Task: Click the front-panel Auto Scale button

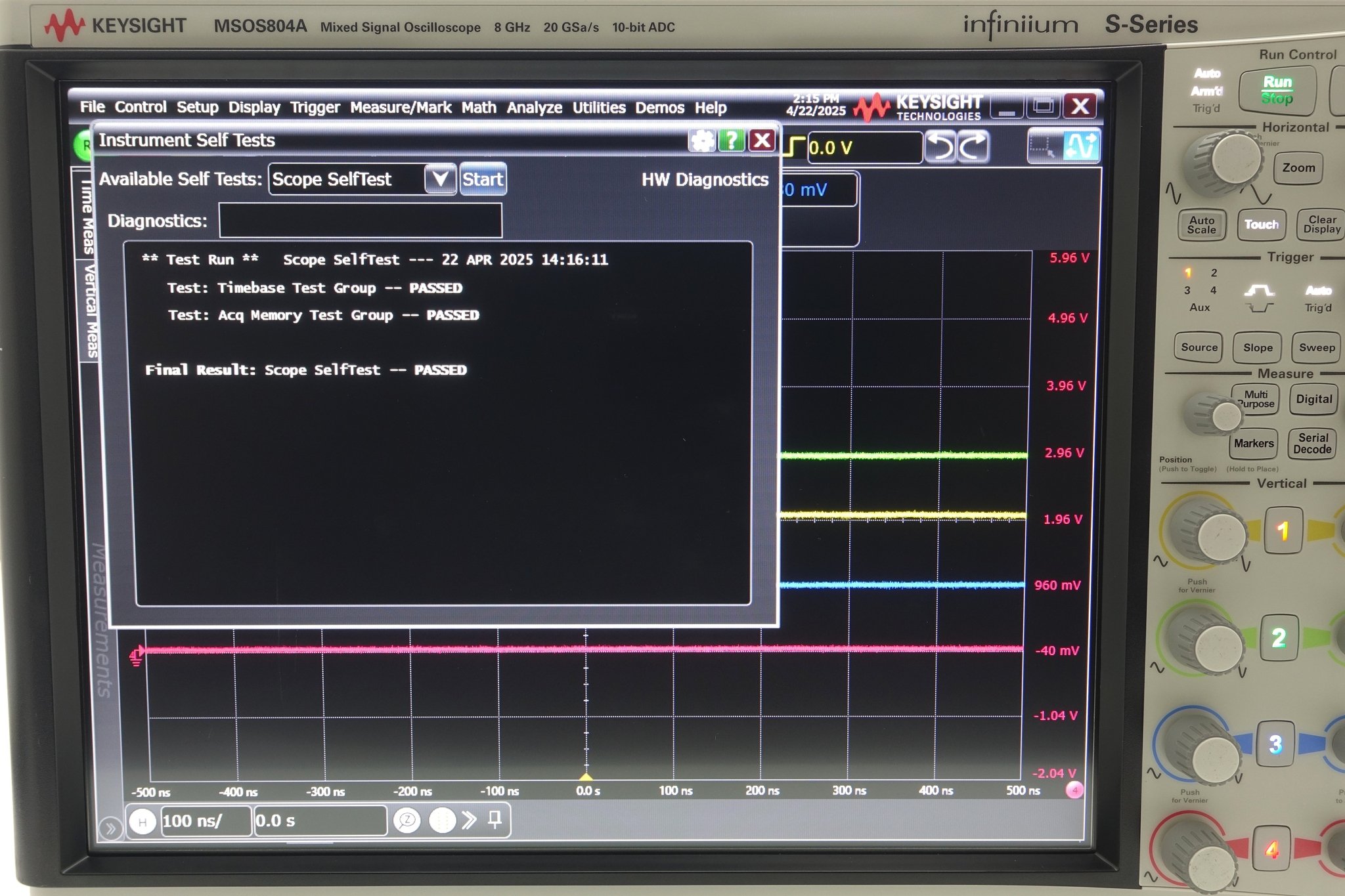Action: point(1201,225)
